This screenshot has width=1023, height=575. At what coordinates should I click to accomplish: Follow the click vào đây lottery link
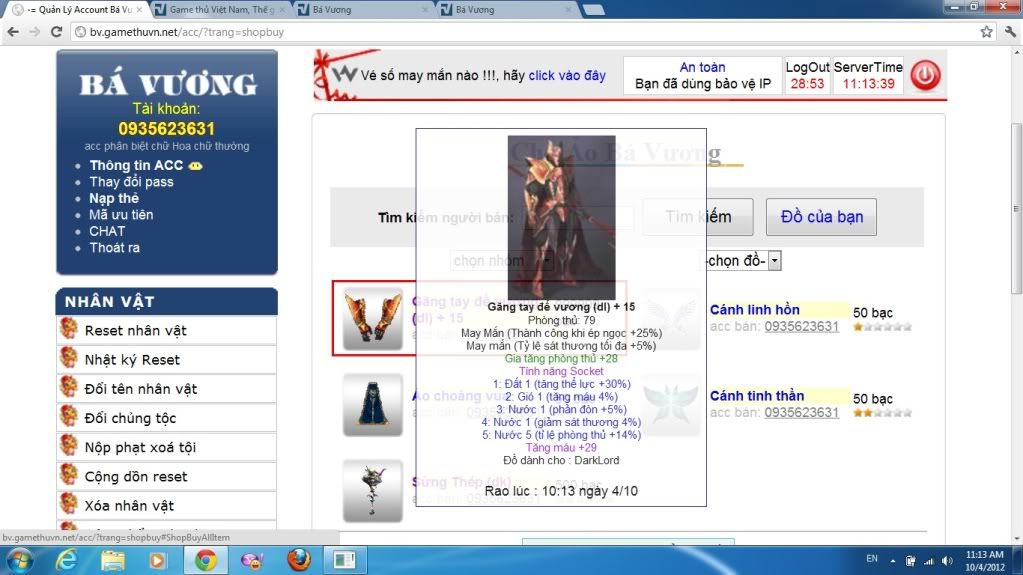(x=567, y=76)
